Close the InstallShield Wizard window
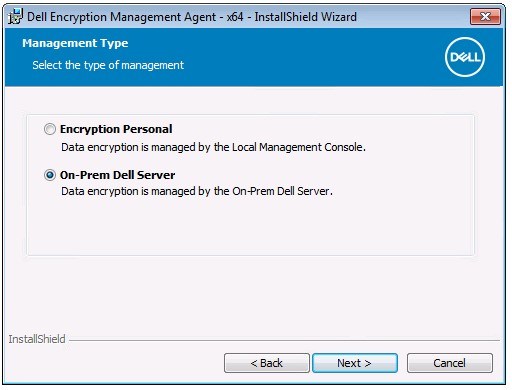 coord(485,16)
